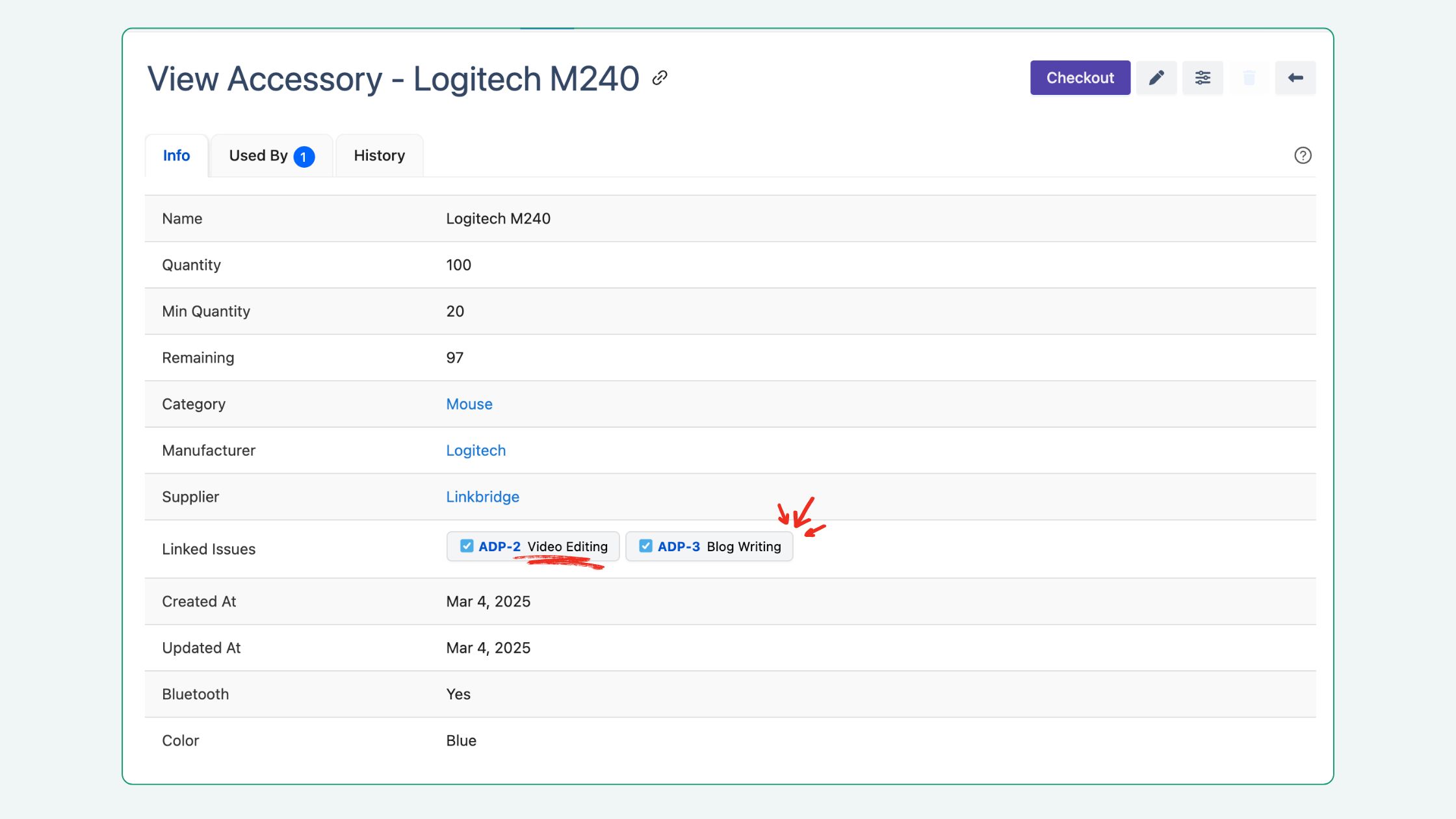This screenshot has height=819, width=1456.
Task: Open the settings sliders icon
Action: tap(1202, 77)
